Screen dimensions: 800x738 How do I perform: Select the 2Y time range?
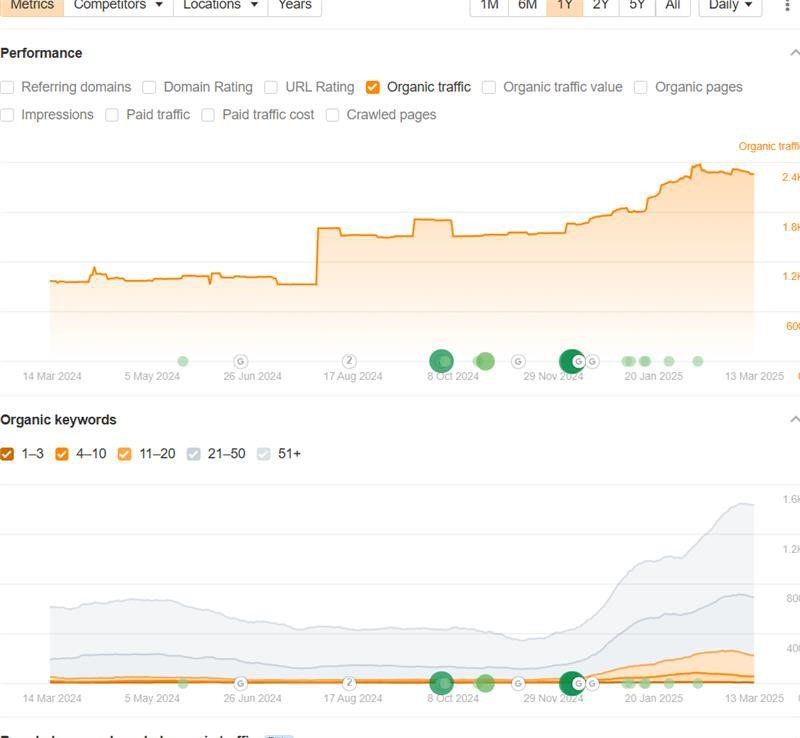click(x=601, y=5)
